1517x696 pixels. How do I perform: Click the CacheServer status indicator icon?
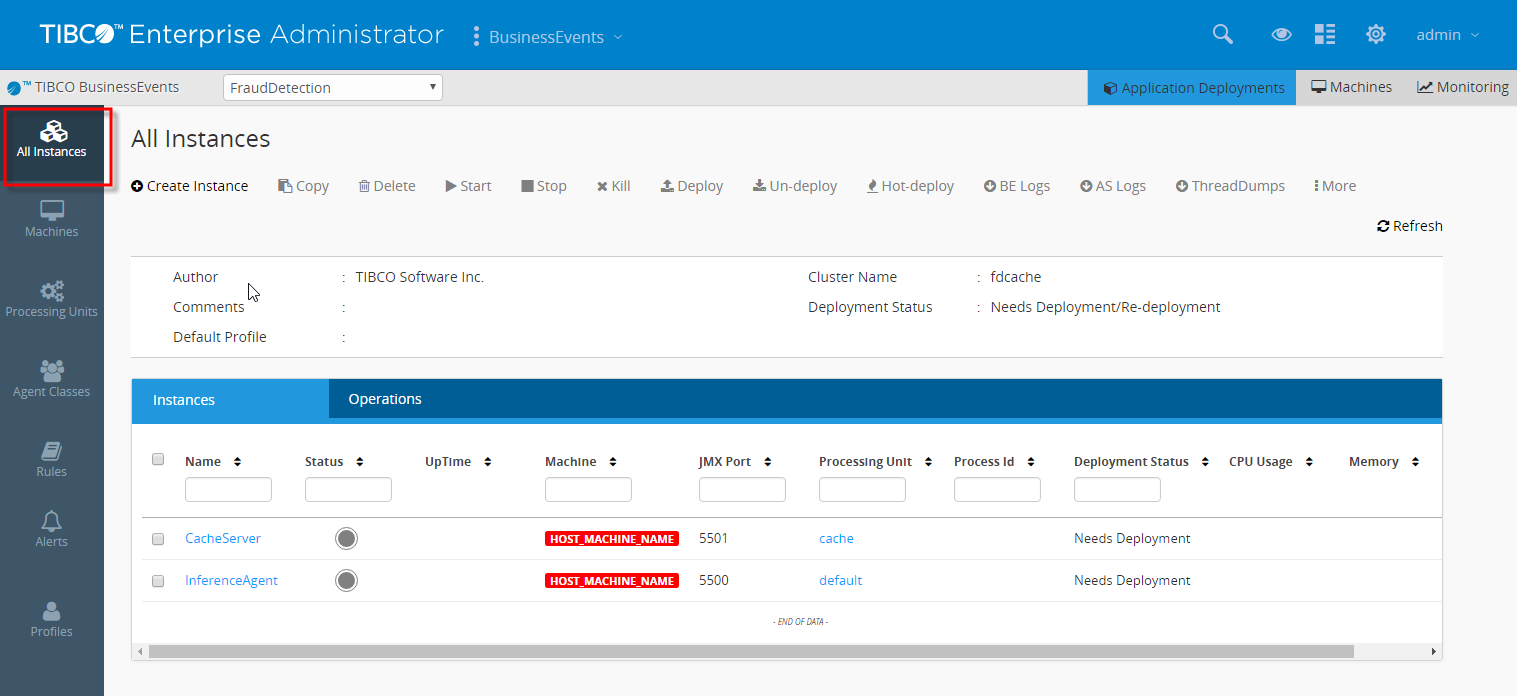pyautogui.click(x=346, y=539)
